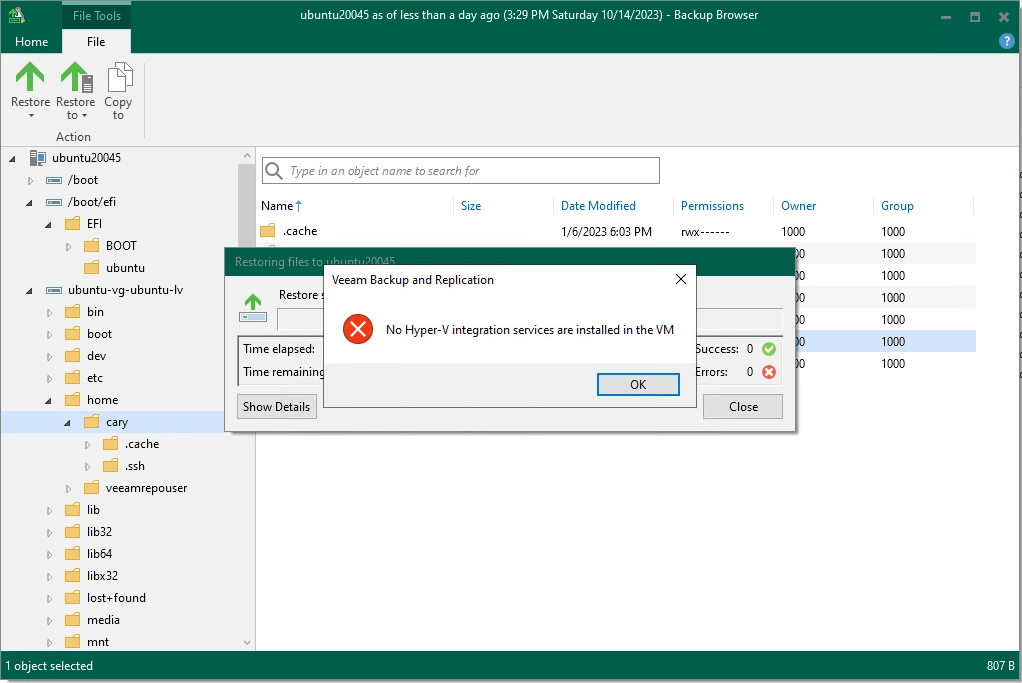Select the File tab
Image resolution: width=1022 pixels, height=683 pixels.
pyautogui.click(x=96, y=41)
